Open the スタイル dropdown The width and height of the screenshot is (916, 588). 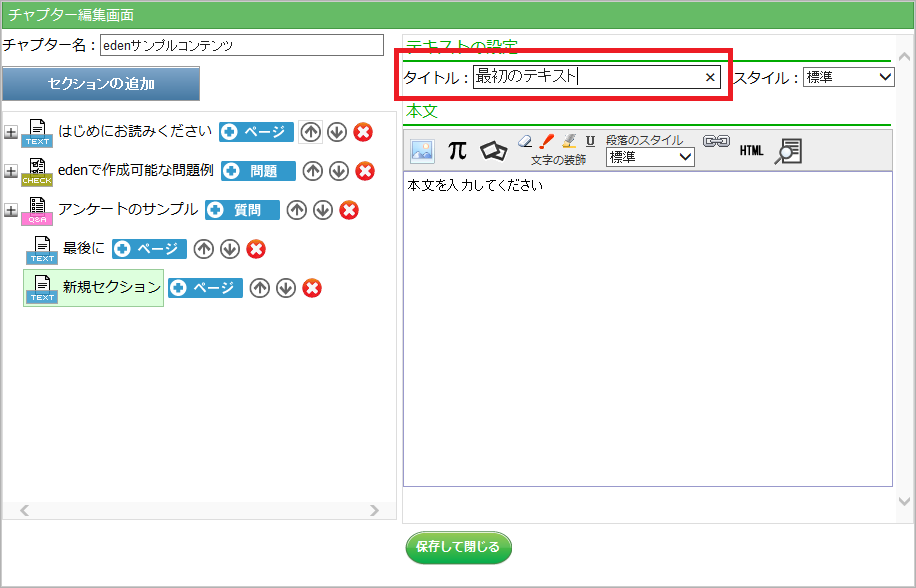[849, 77]
